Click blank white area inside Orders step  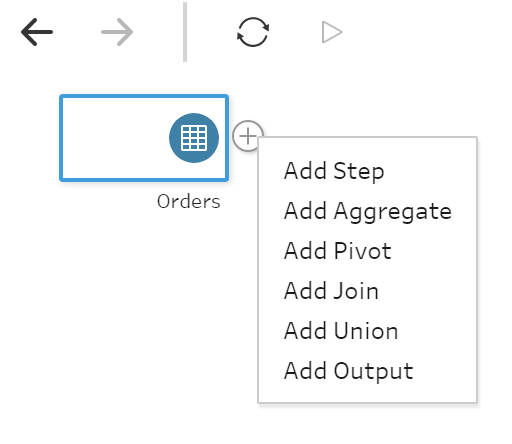pos(113,138)
